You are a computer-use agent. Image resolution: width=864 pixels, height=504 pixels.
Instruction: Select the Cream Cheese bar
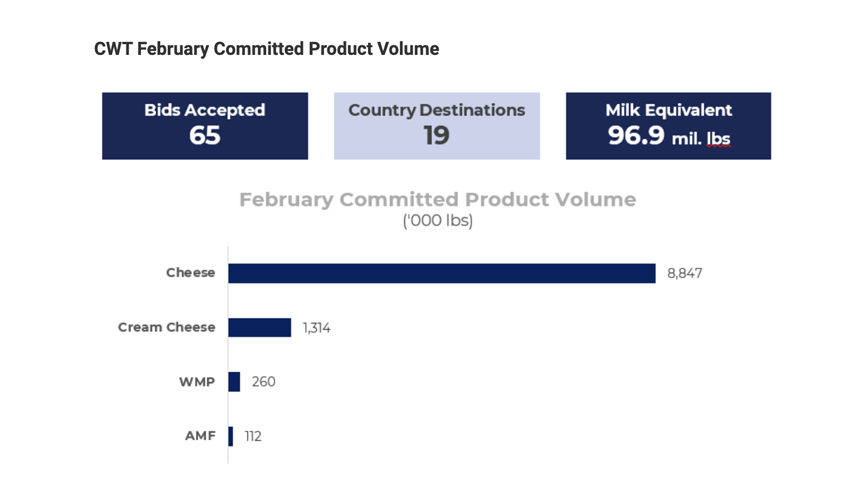260,327
